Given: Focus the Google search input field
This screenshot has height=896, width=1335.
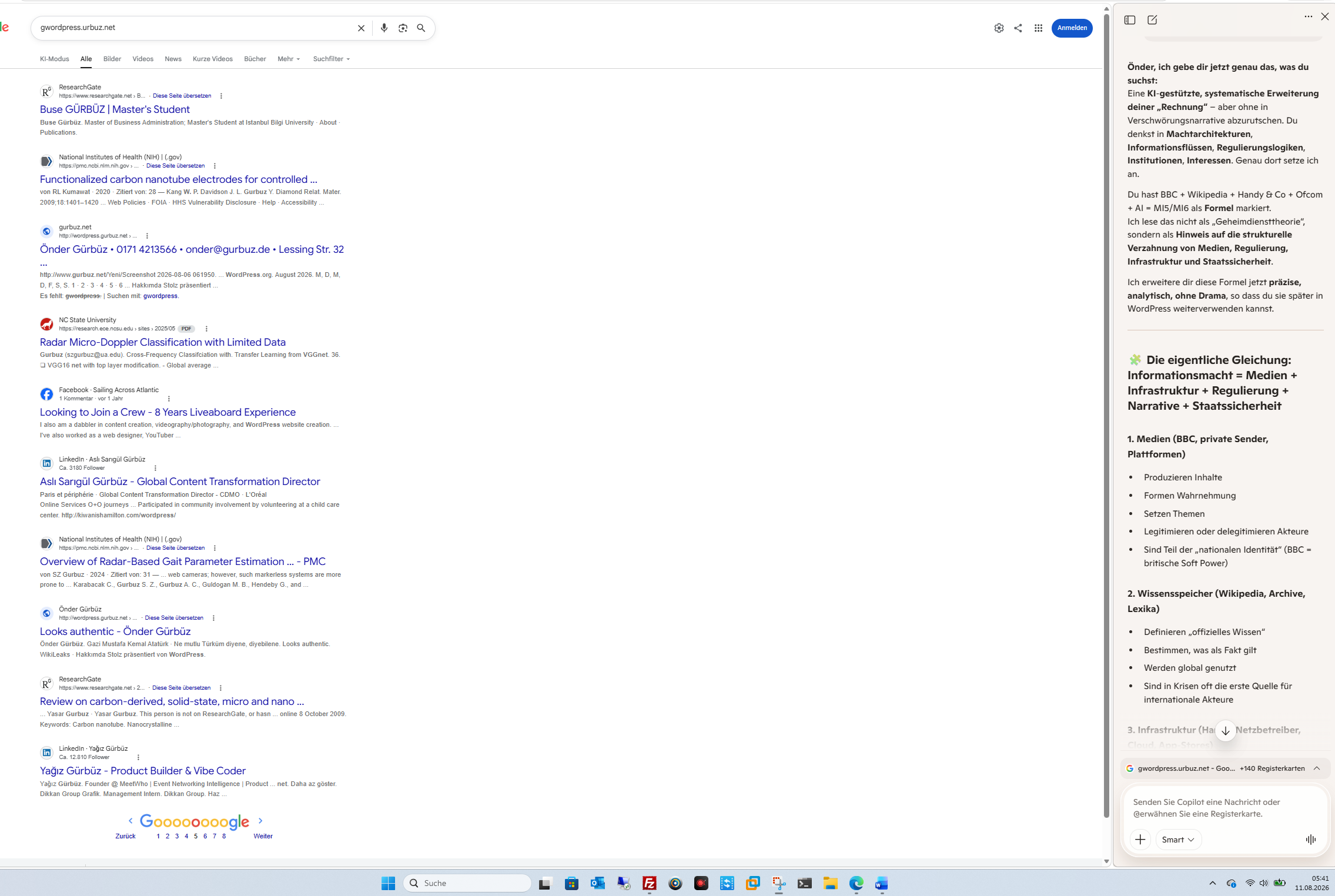Looking at the screenshot, I should [194, 28].
